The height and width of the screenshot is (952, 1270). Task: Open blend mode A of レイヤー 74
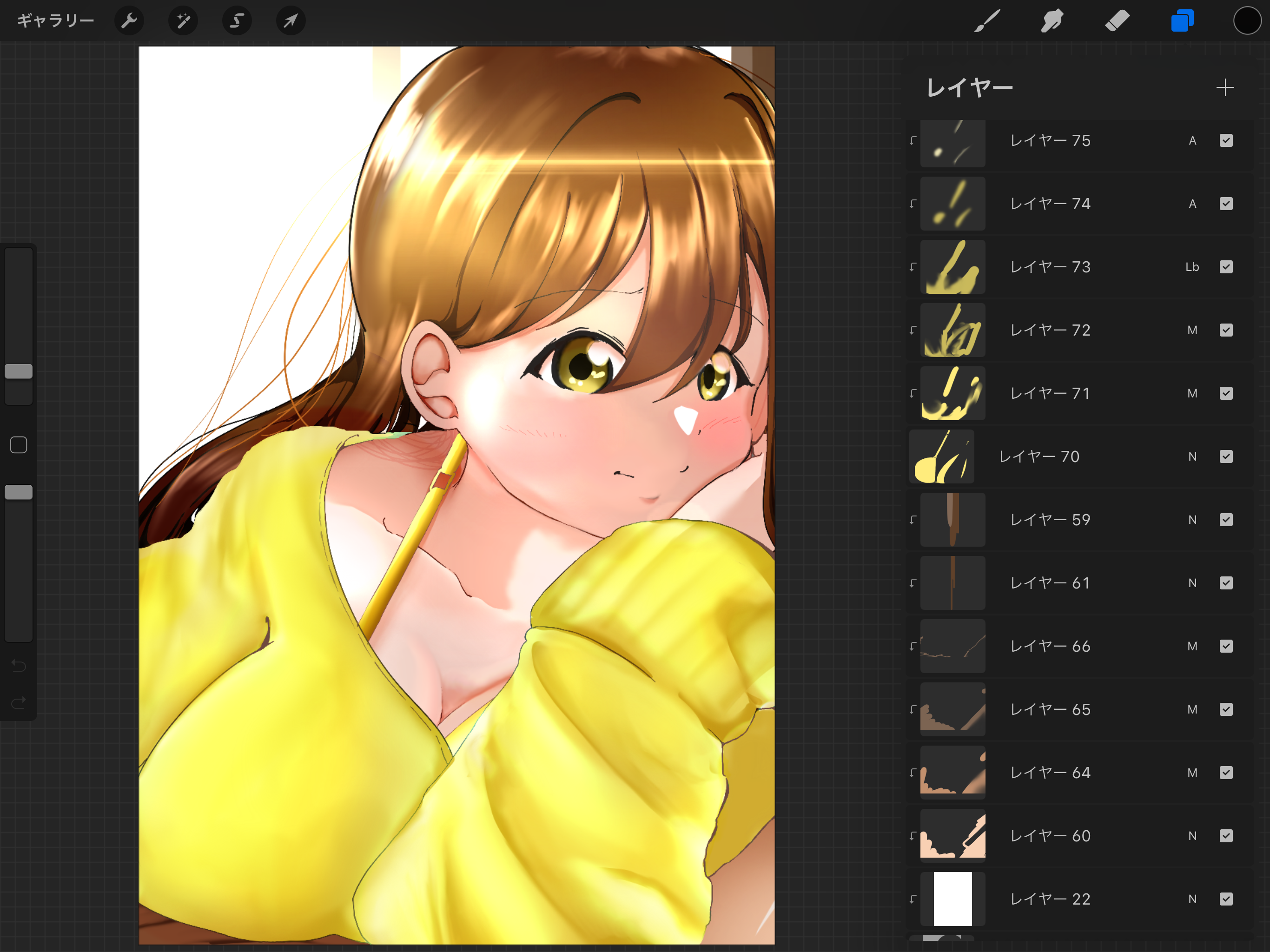click(1192, 204)
